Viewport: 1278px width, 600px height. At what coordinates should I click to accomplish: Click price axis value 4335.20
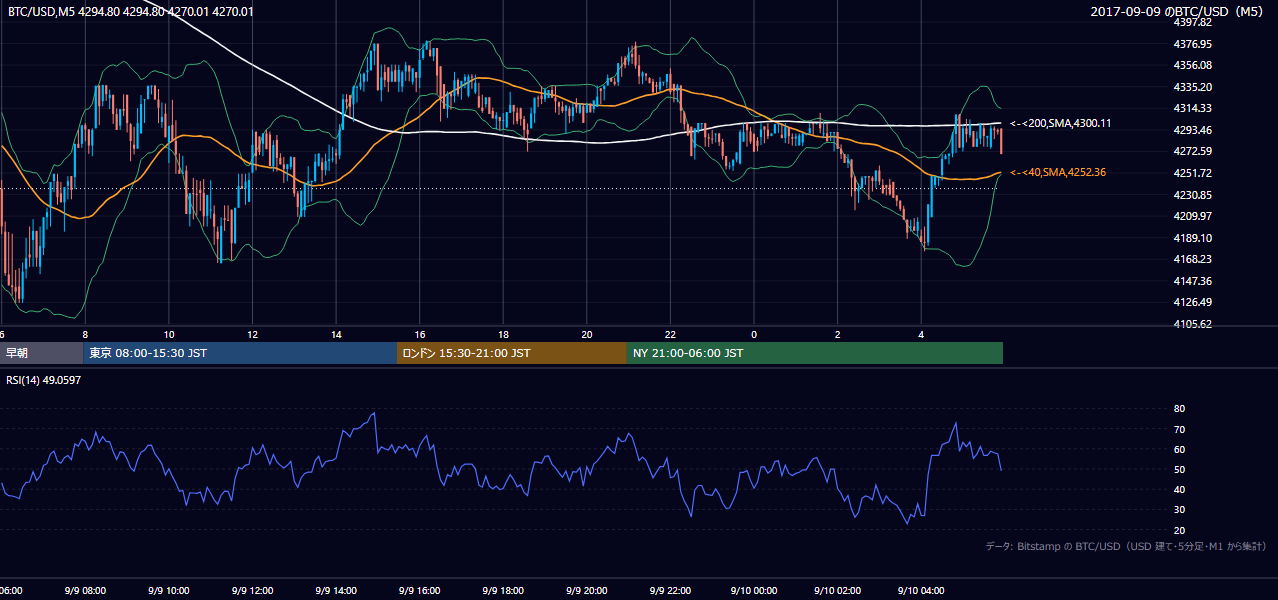pyautogui.click(x=1193, y=87)
